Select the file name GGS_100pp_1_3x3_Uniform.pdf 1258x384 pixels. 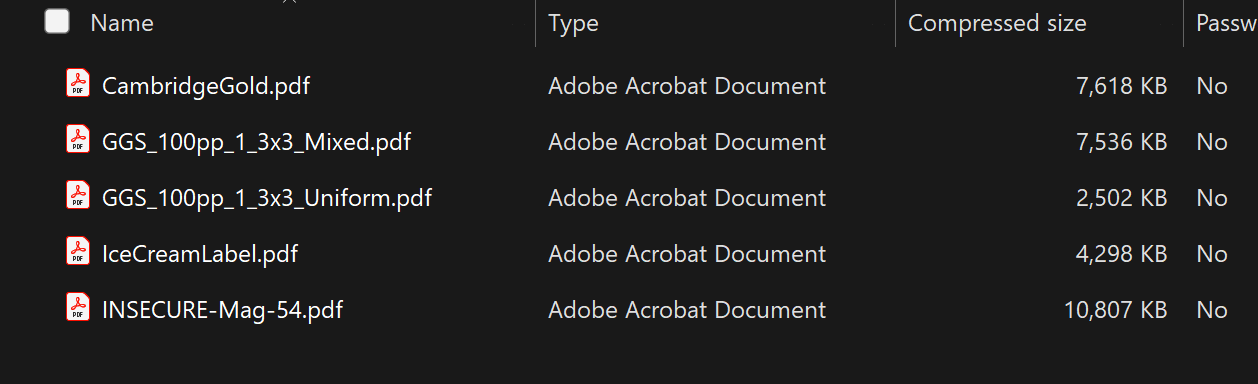pyautogui.click(x=267, y=198)
